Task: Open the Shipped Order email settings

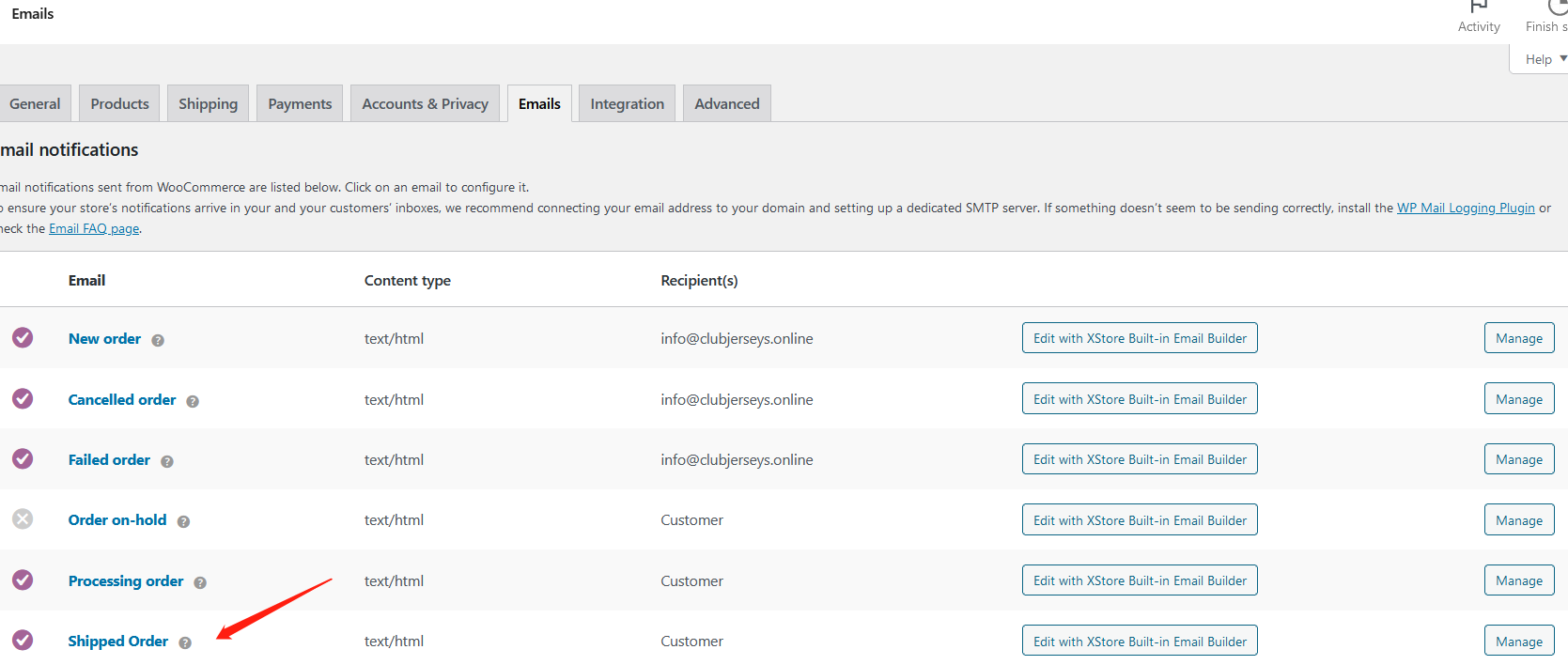Action: point(118,641)
